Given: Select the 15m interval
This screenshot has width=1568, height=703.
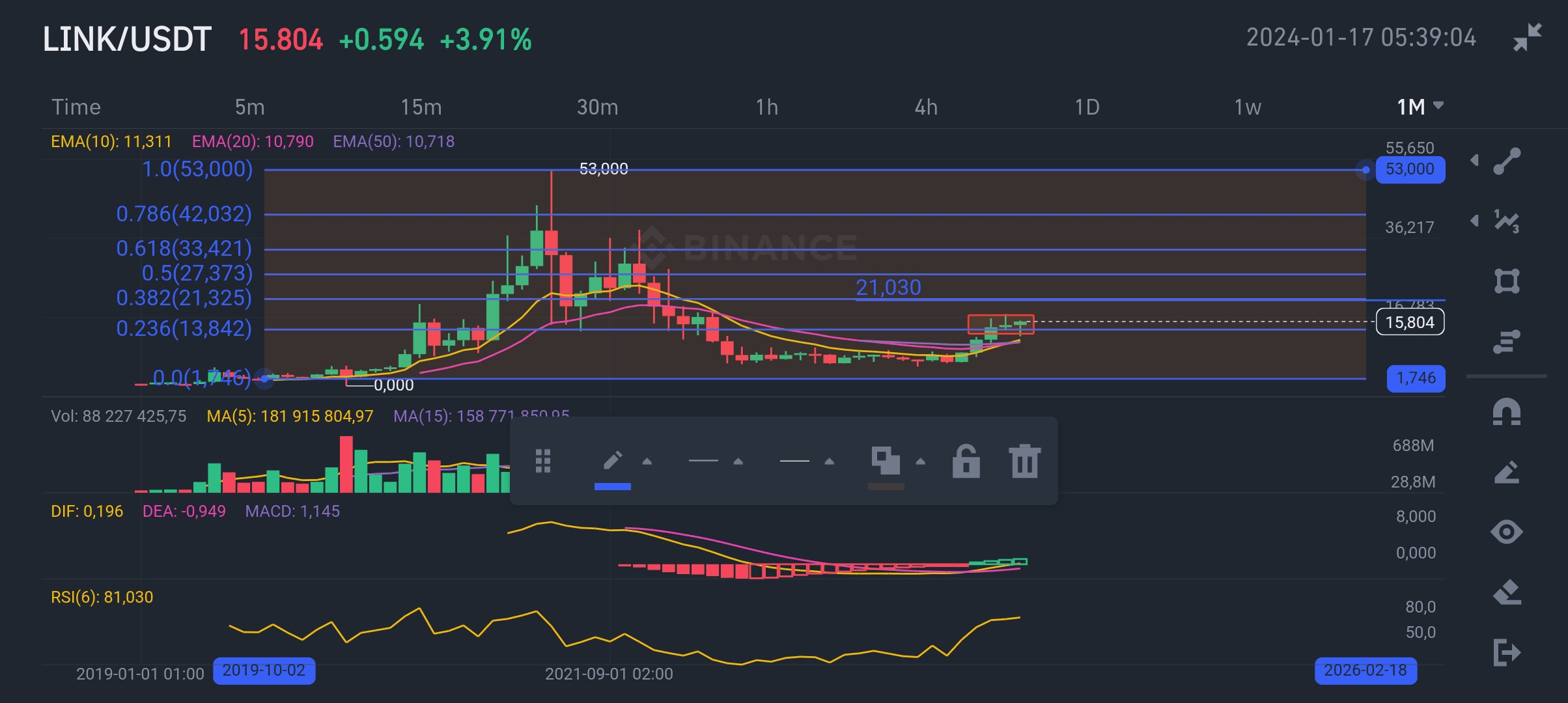Looking at the screenshot, I should tap(421, 107).
